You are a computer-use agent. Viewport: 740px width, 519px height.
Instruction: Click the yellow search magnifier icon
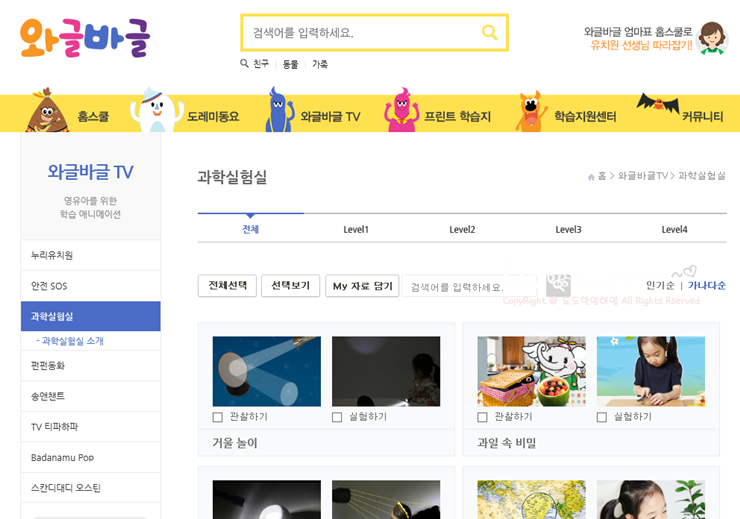pos(489,32)
